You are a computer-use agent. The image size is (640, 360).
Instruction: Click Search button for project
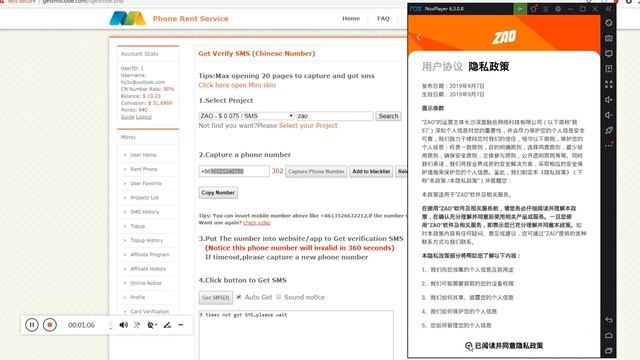click(388, 116)
